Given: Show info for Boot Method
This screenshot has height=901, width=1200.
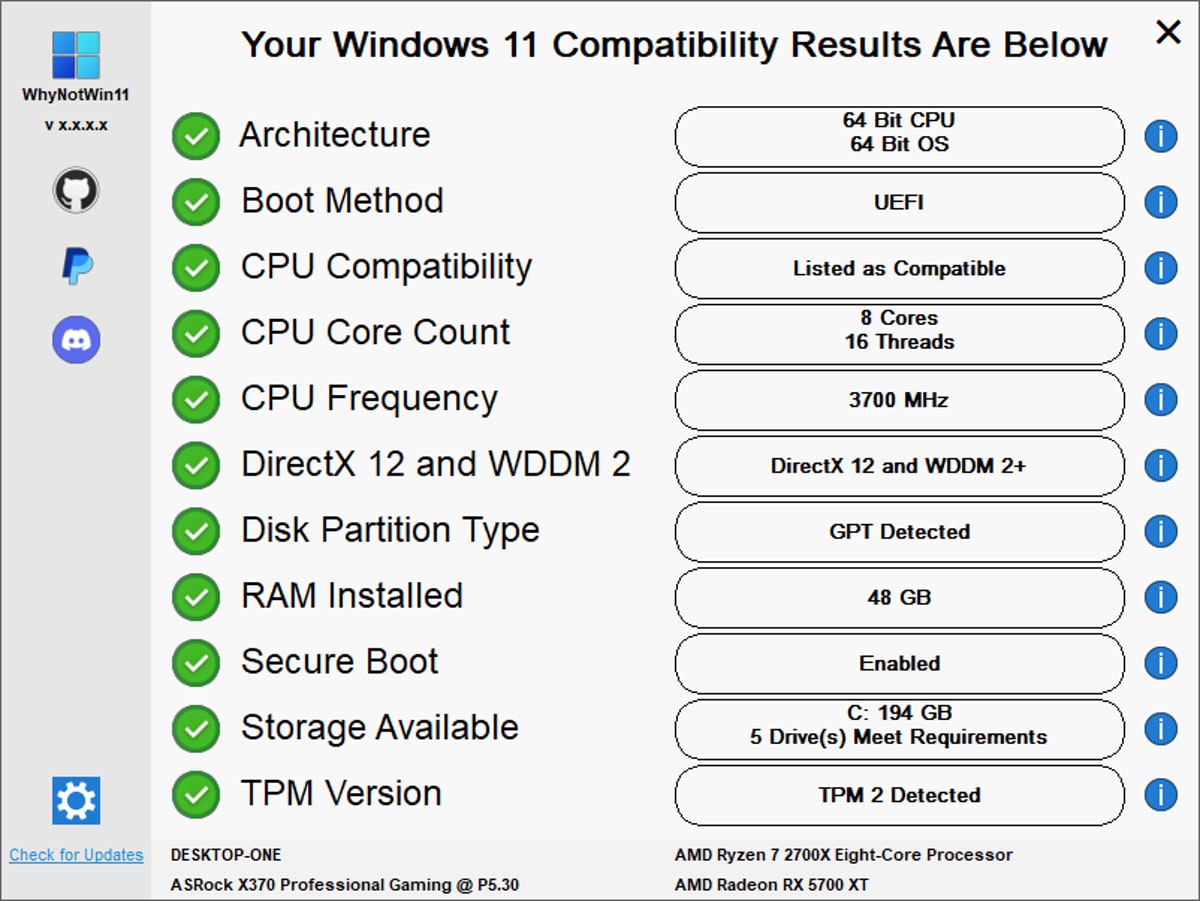Looking at the screenshot, I should [x=1160, y=202].
